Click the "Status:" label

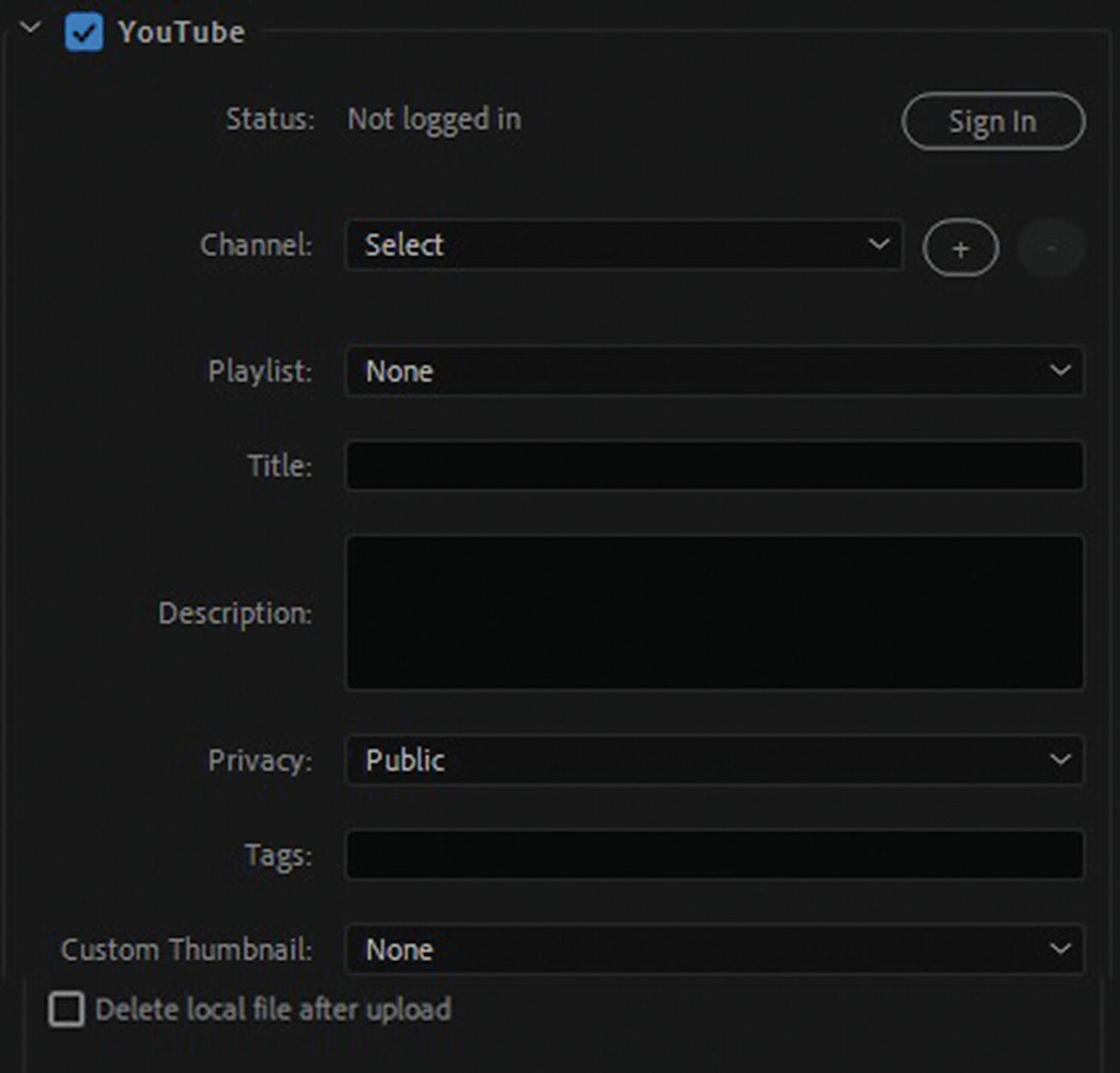pyautogui.click(x=270, y=119)
